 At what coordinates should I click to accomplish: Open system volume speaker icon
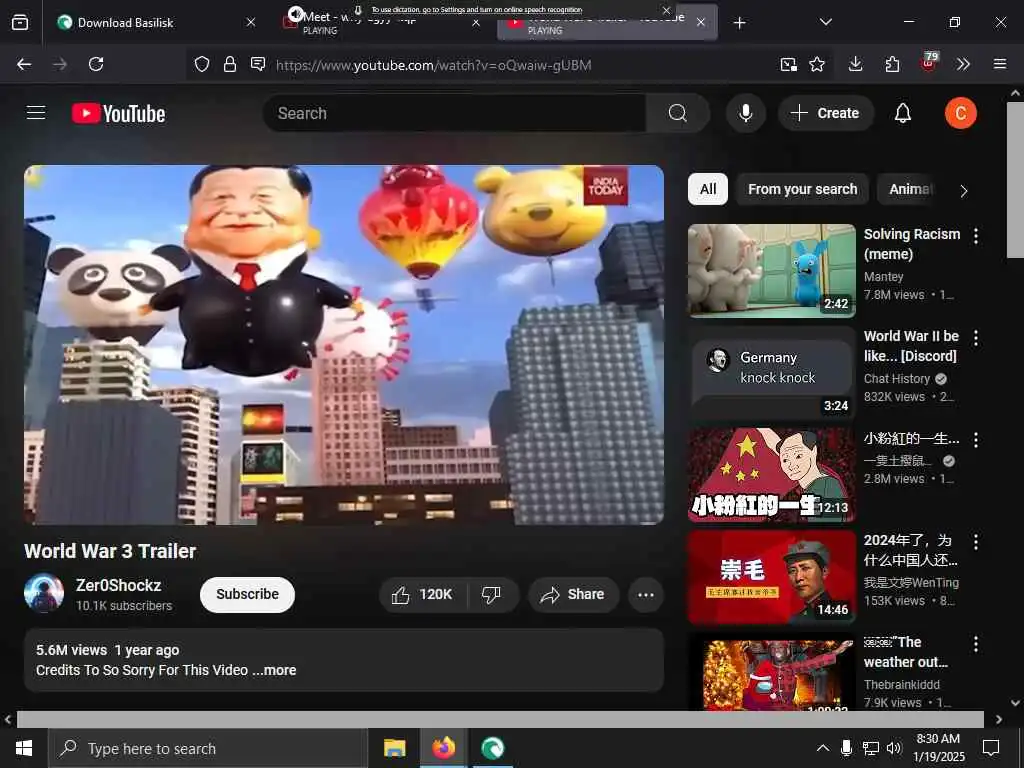pos(894,748)
